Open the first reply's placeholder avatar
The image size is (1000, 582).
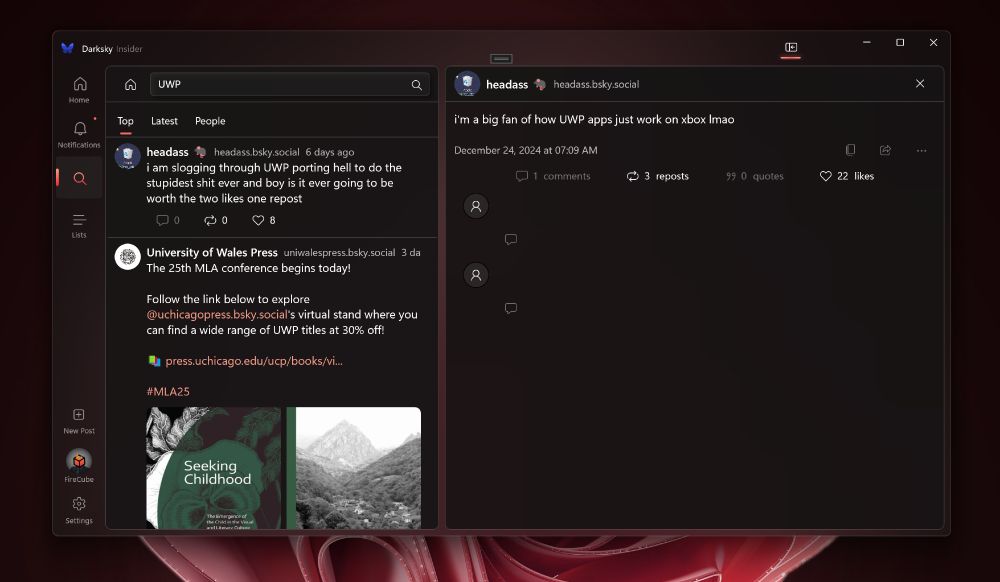(476, 206)
